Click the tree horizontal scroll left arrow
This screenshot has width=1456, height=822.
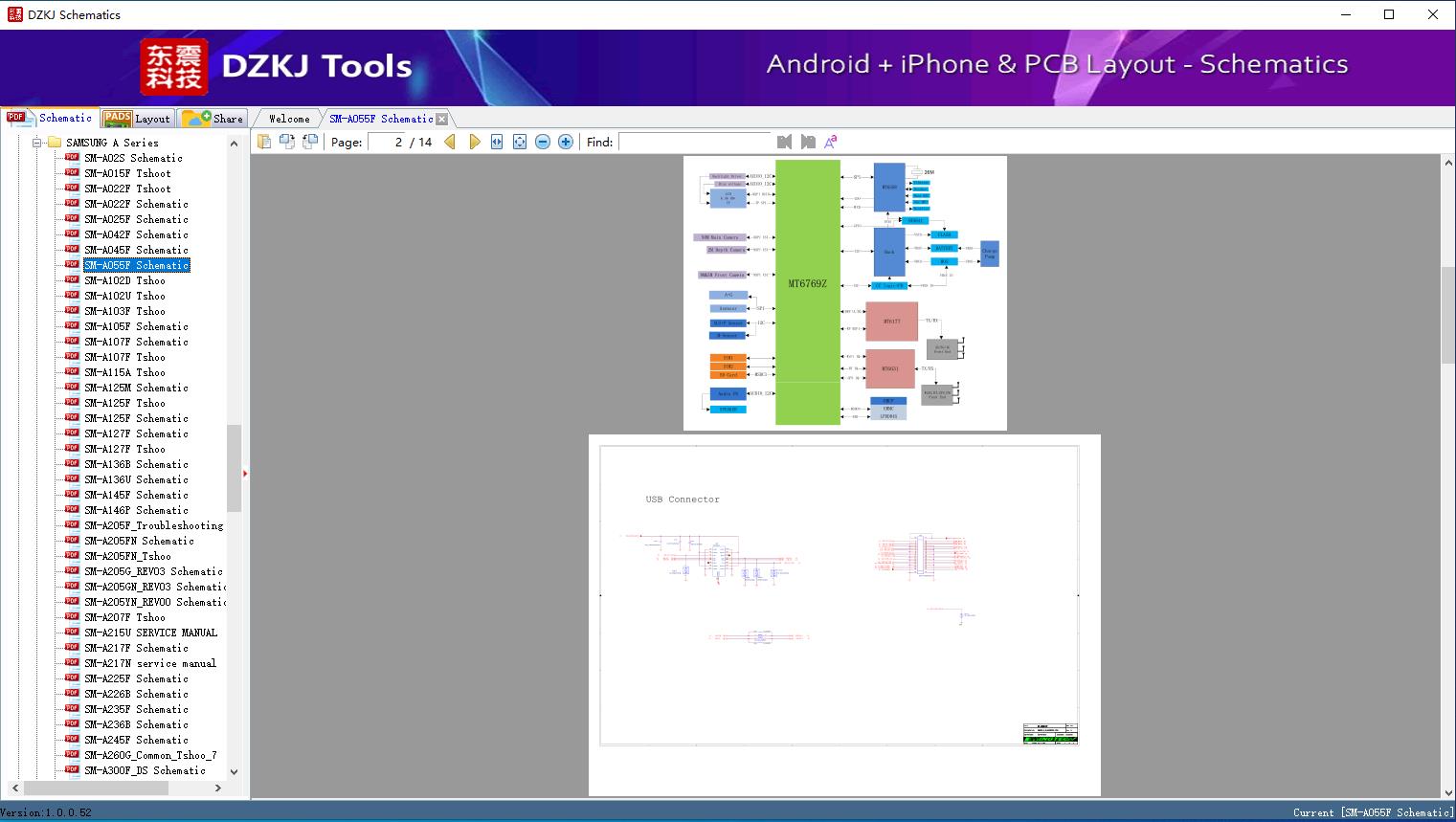pos(14,788)
